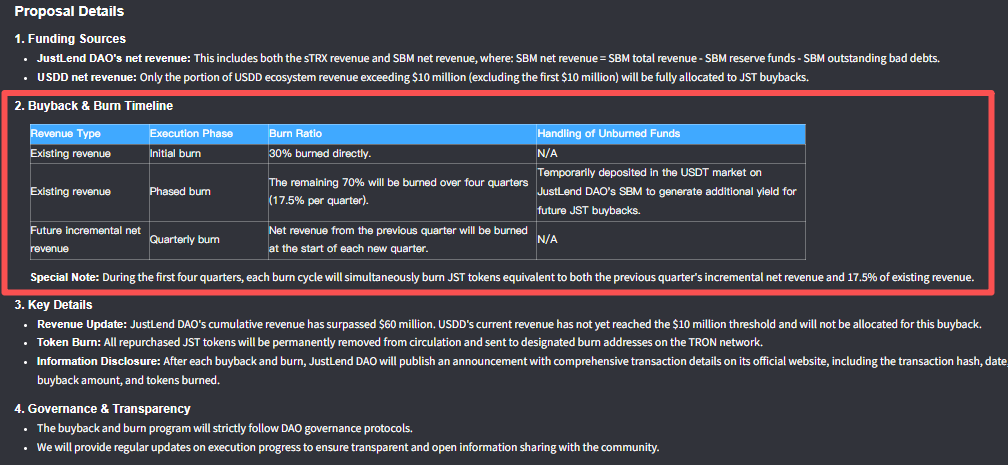
Task: Click the Proposal Details heading
Action: [69, 12]
